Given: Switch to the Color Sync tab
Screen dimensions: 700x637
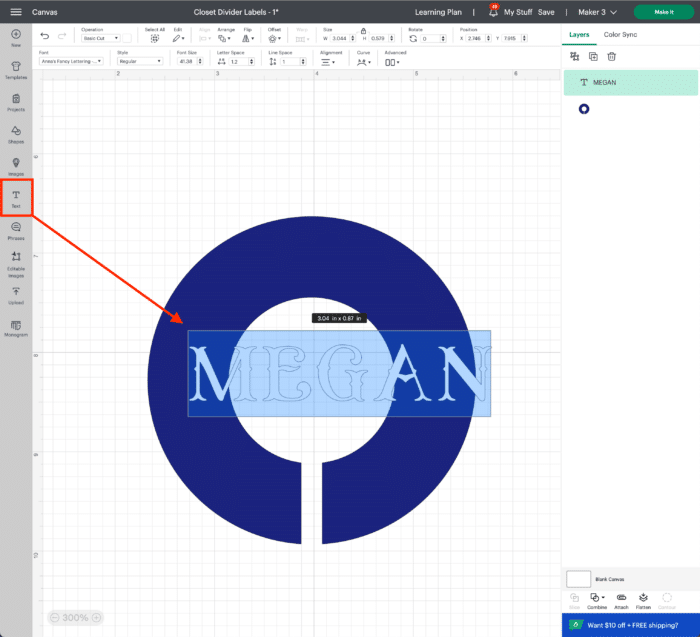Looking at the screenshot, I should tap(620, 35).
